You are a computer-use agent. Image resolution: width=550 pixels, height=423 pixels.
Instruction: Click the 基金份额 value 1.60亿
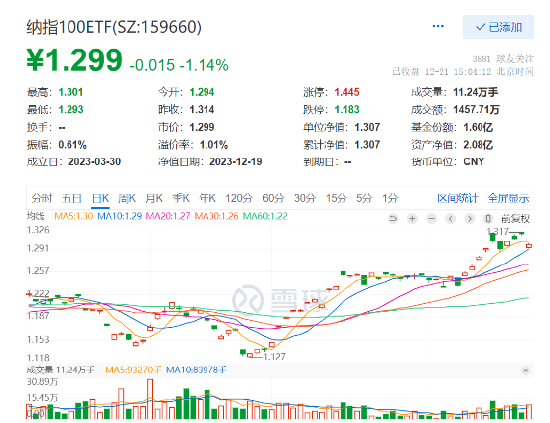478,127
